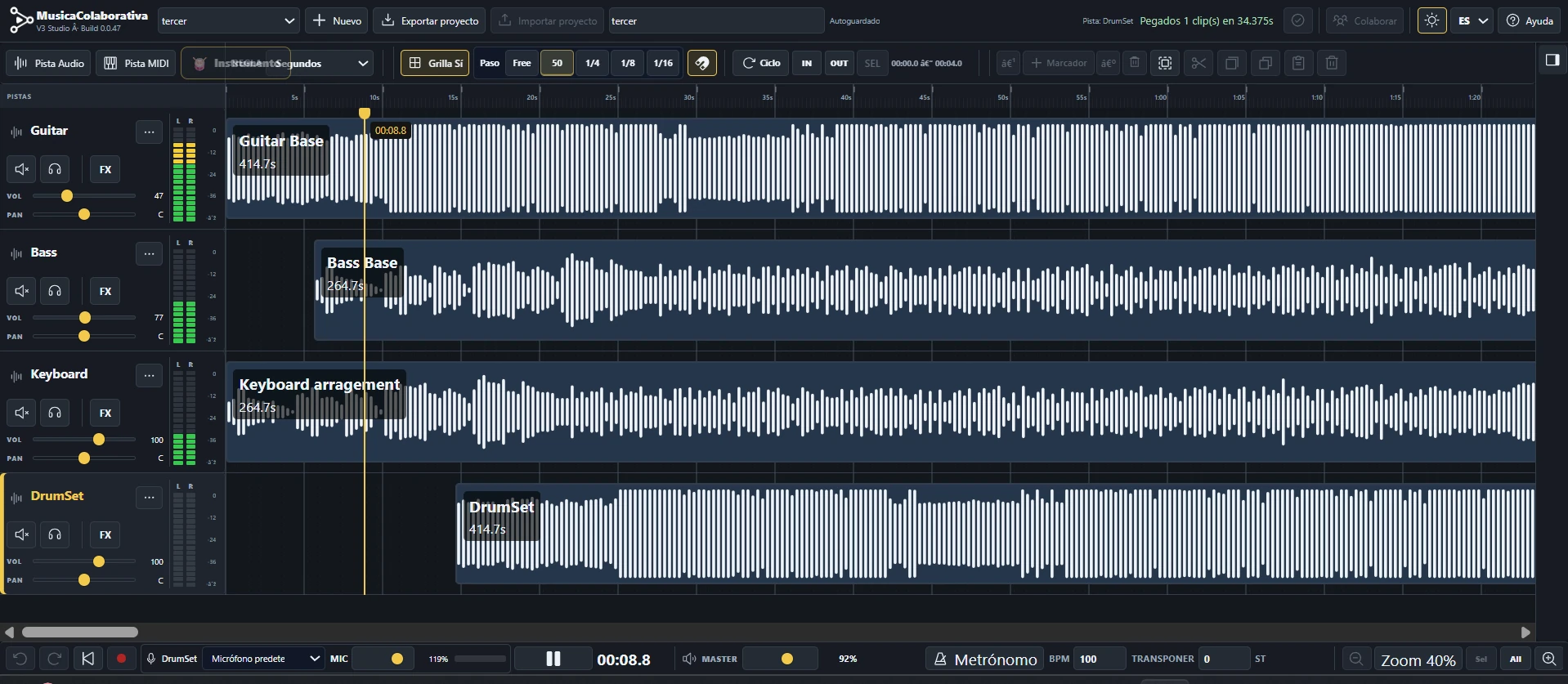
Task: Click the BPM value field
Action: pyautogui.click(x=1099, y=659)
